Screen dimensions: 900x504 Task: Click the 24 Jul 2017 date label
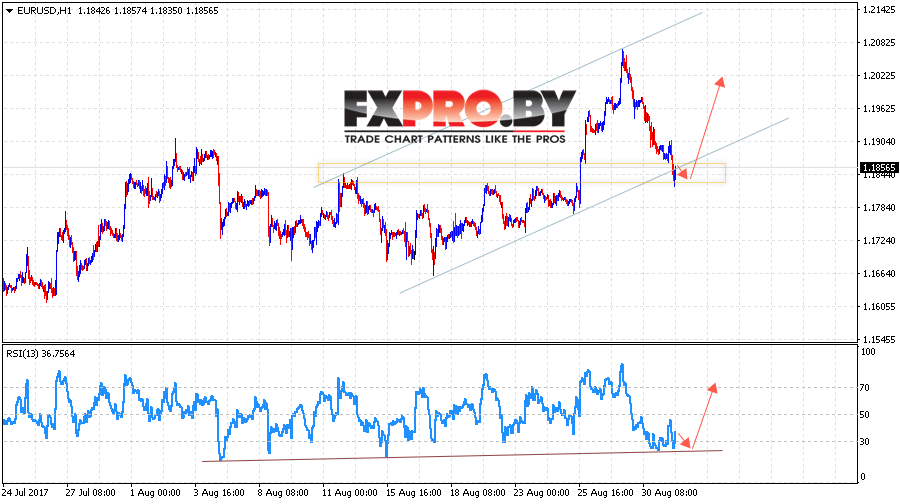coord(25,493)
